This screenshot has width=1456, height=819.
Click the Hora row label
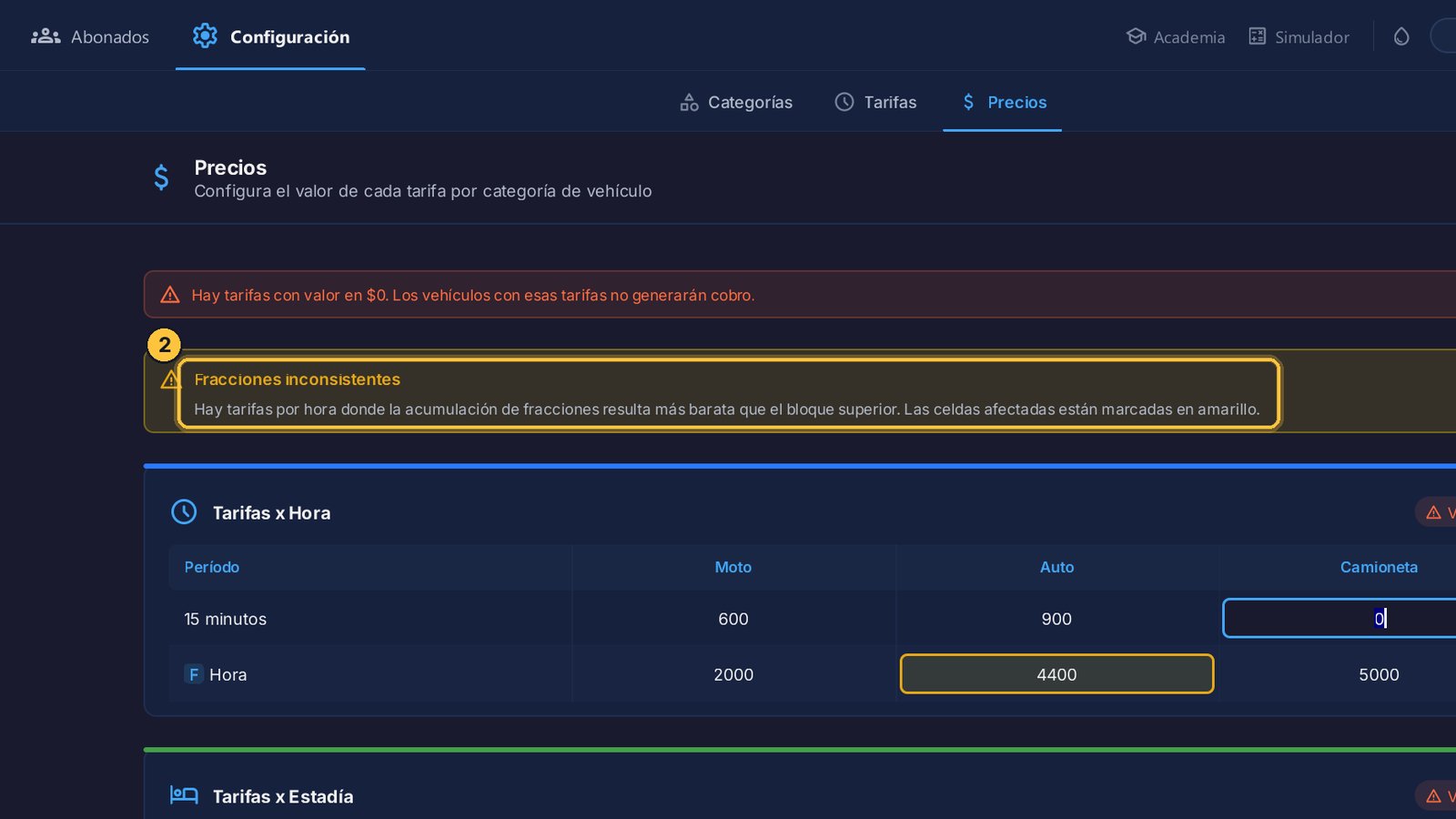coord(228,674)
